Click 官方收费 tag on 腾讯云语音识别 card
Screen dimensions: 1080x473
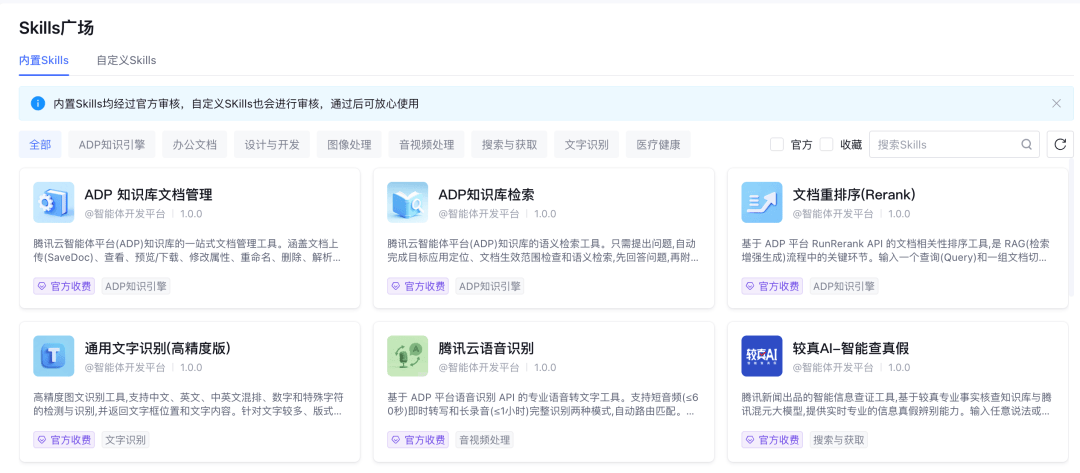point(418,440)
